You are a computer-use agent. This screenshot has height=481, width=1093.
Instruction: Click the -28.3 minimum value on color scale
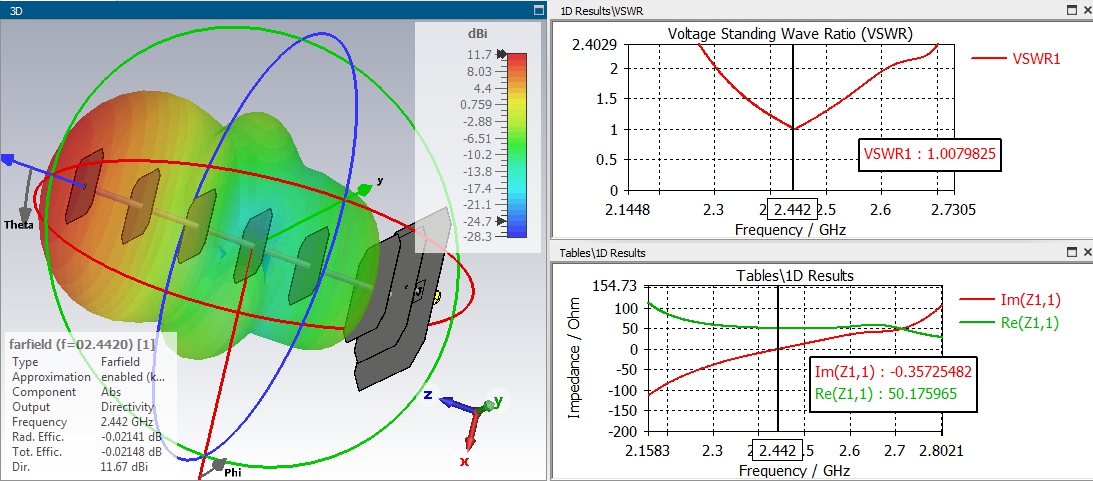click(477, 237)
